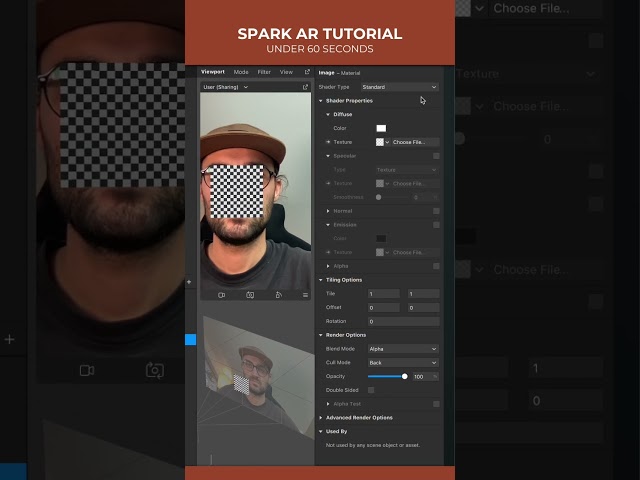Pop out the simulator preview icon

pyautogui.click(x=305, y=87)
